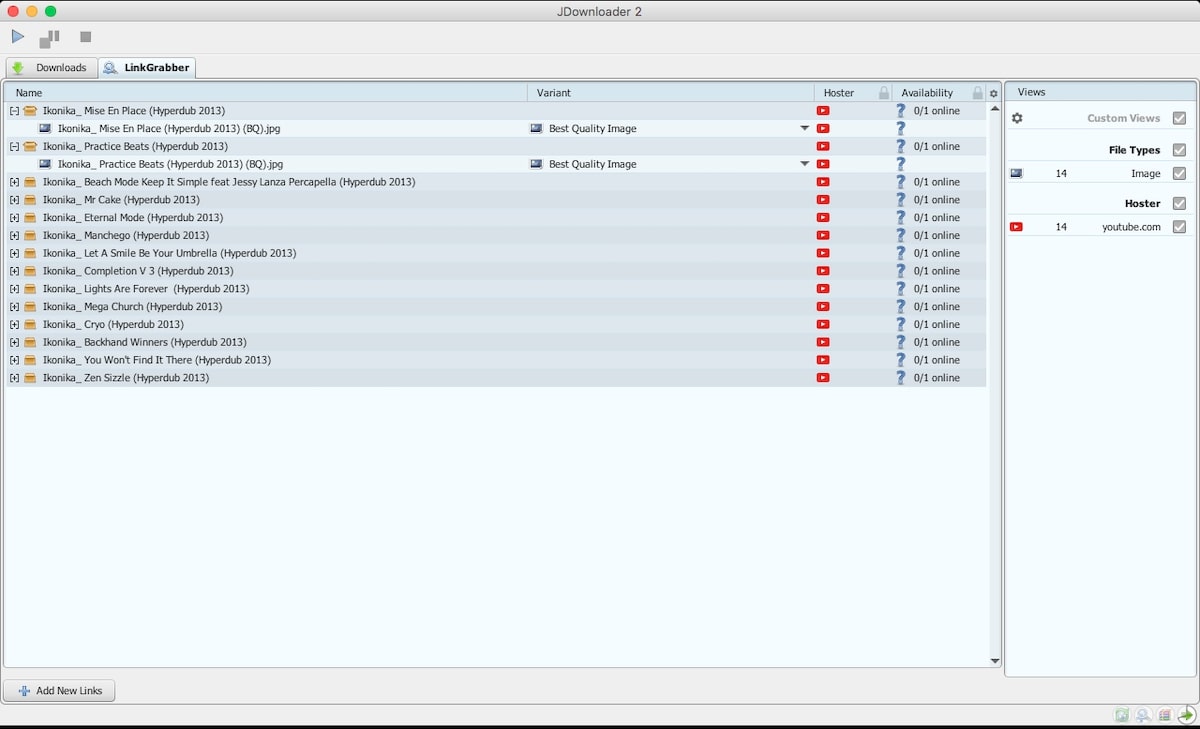Click the table column settings gear

point(993,93)
